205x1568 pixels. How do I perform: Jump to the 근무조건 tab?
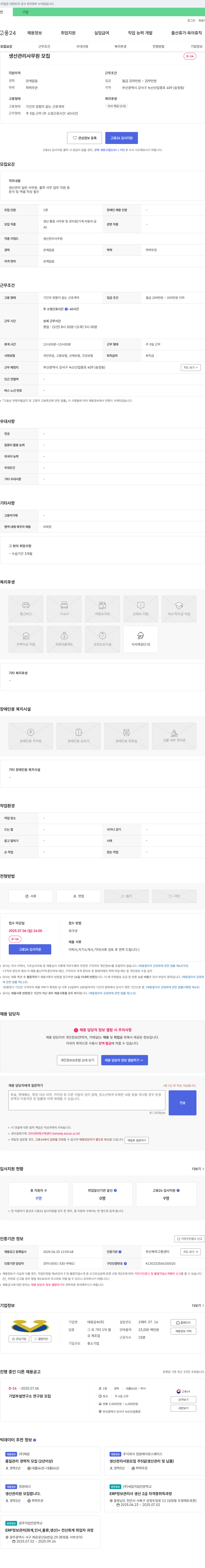[x=44, y=46]
